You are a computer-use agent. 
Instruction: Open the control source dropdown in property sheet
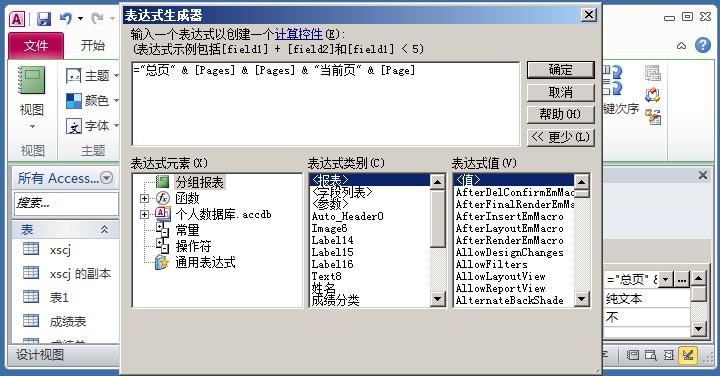click(666, 279)
